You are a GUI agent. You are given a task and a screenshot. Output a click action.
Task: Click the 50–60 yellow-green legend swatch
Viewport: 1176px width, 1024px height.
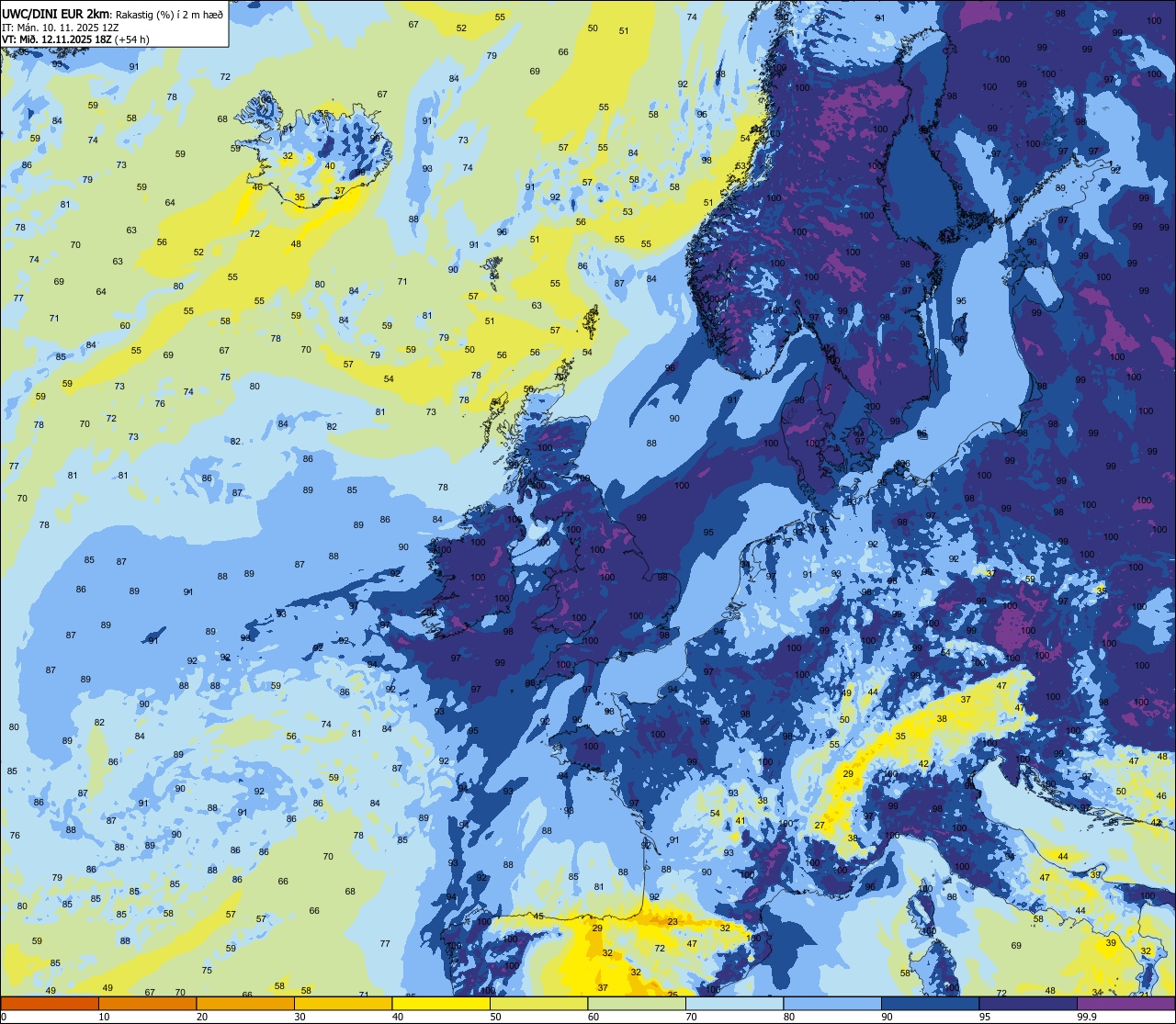(538, 1004)
